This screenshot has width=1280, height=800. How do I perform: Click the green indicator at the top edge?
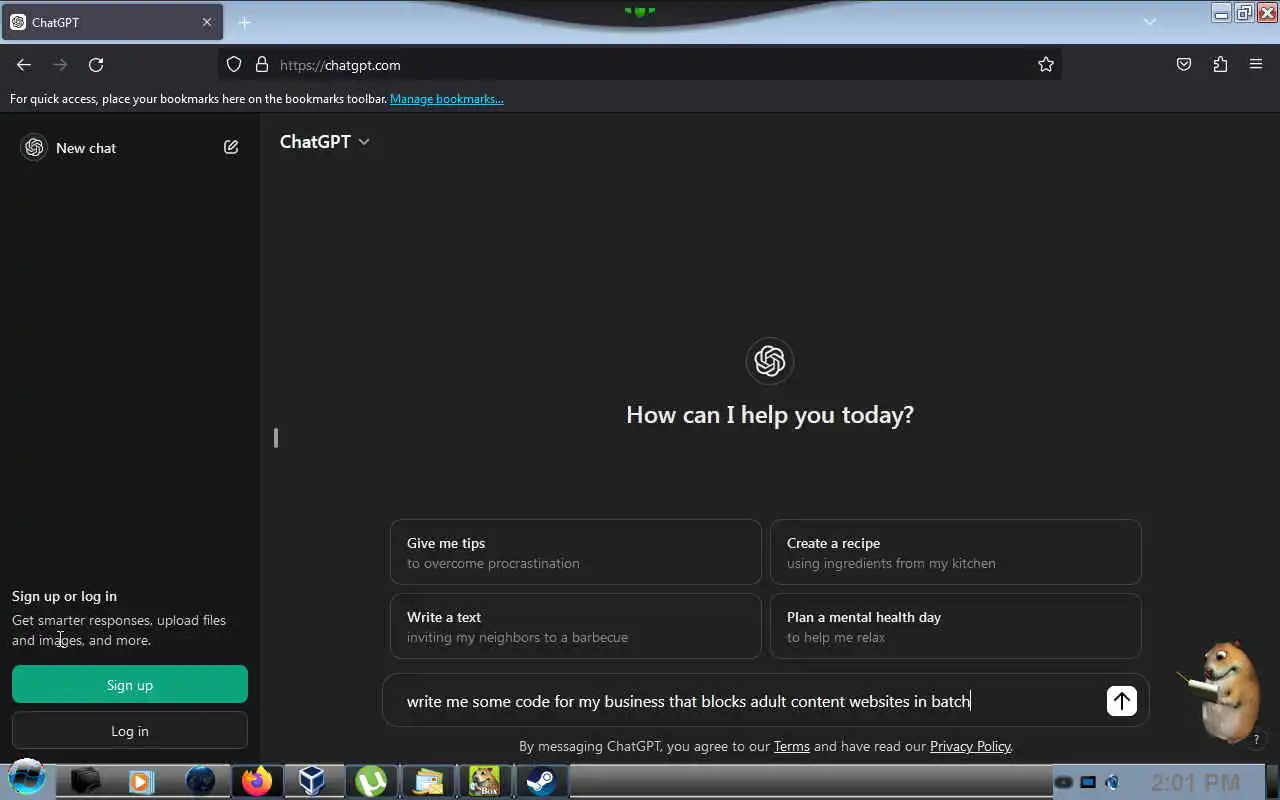[640, 11]
